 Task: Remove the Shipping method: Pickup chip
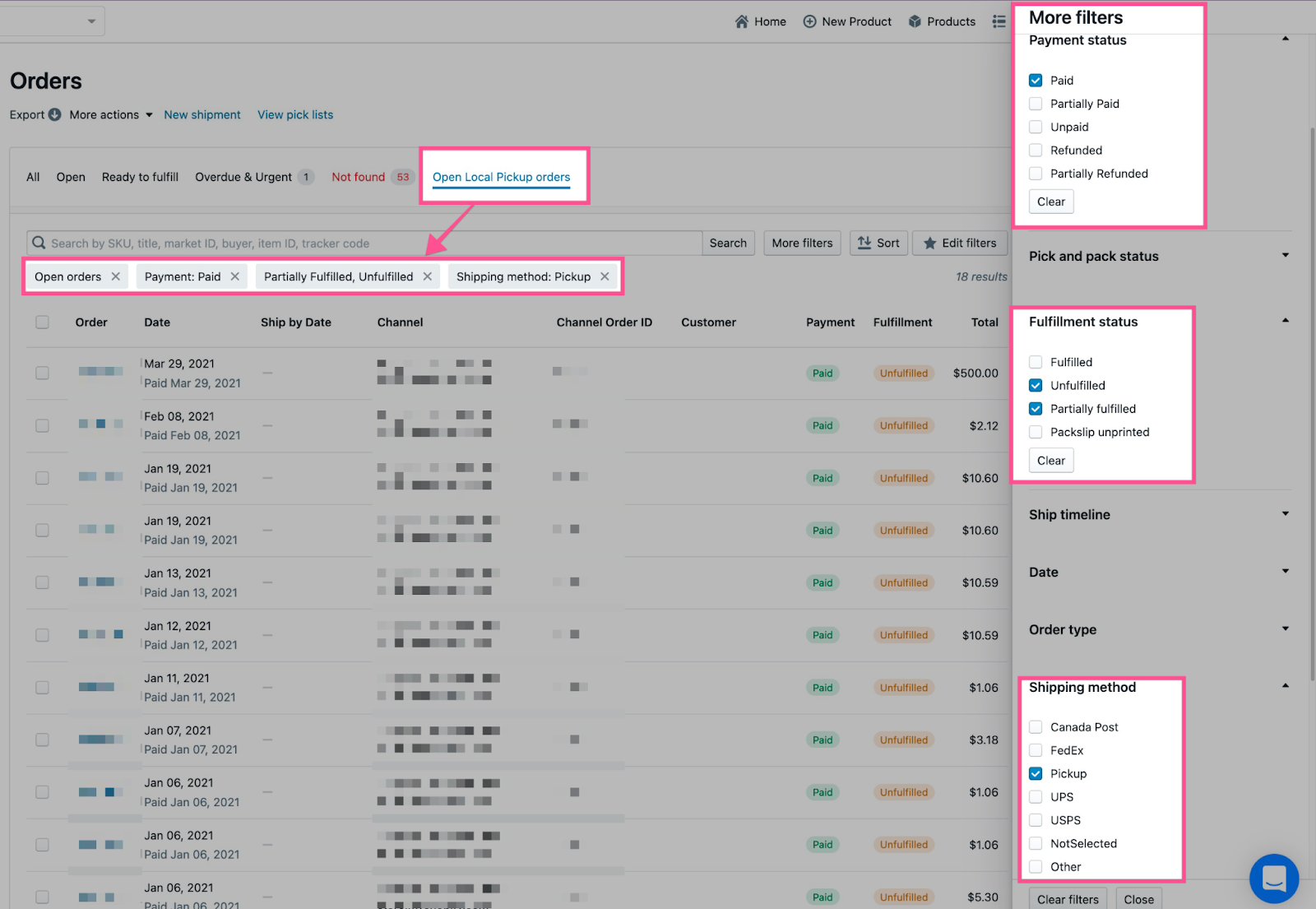(x=605, y=276)
